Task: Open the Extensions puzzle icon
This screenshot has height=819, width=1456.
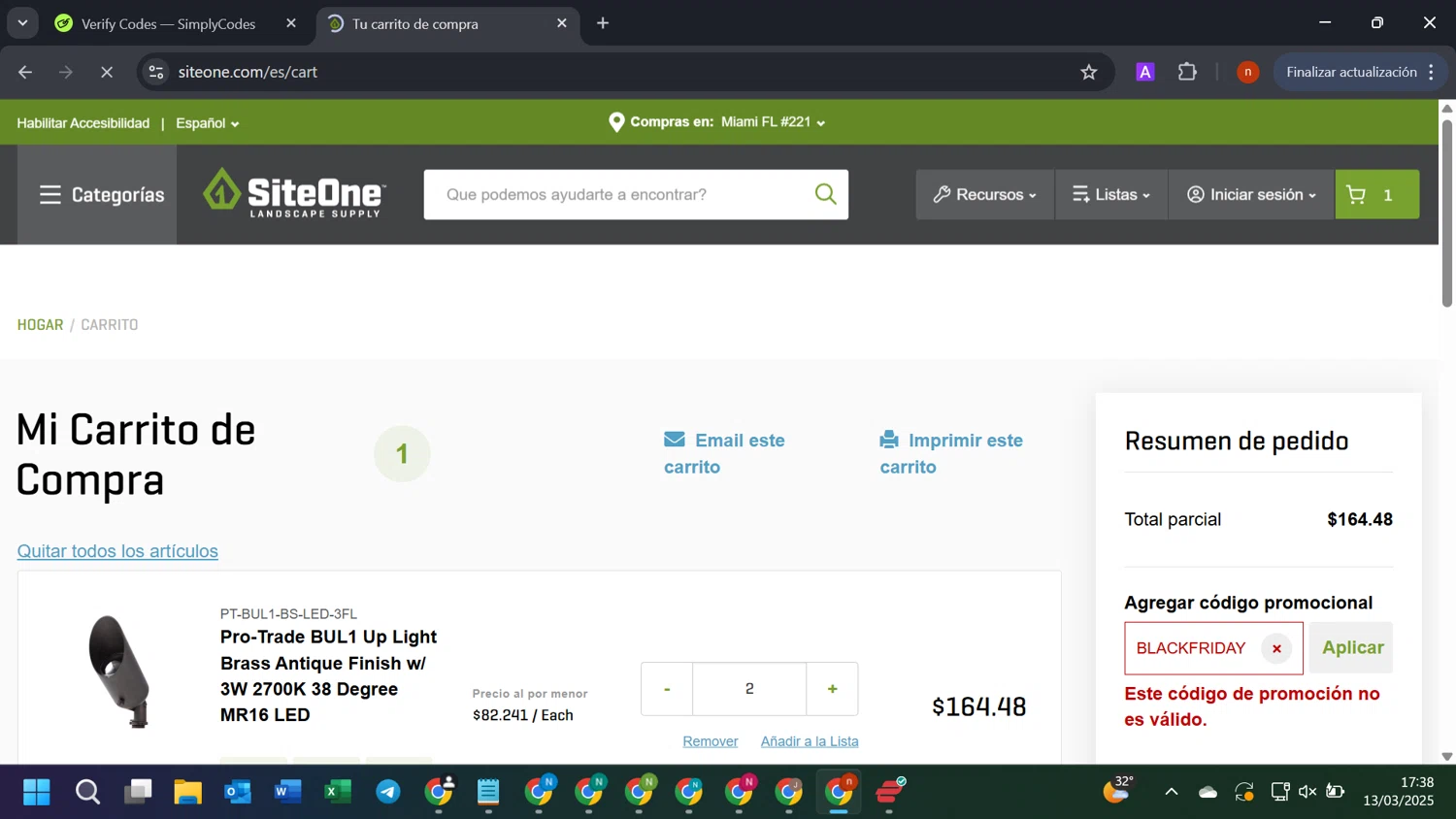Action: [x=1187, y=72]
